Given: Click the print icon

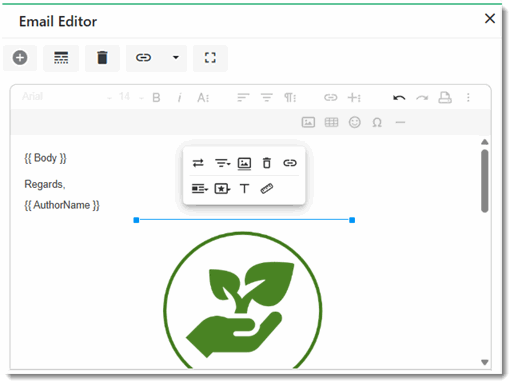Looking at the screenshot, I should 445,97.
